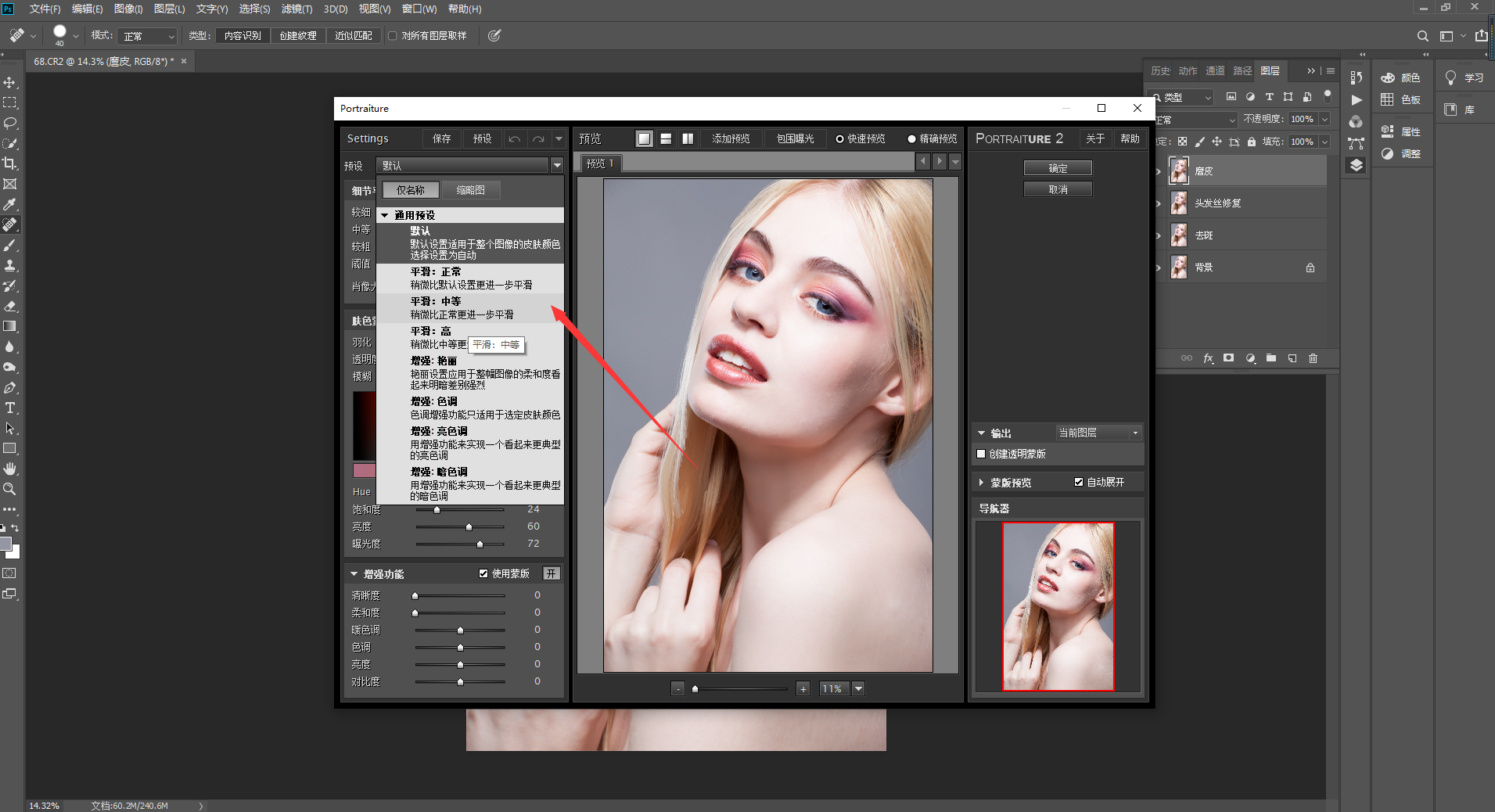Switch preset list to 仅名称 view
Image resolution: width=1495 pixels, height=812 pixels.
410,190
